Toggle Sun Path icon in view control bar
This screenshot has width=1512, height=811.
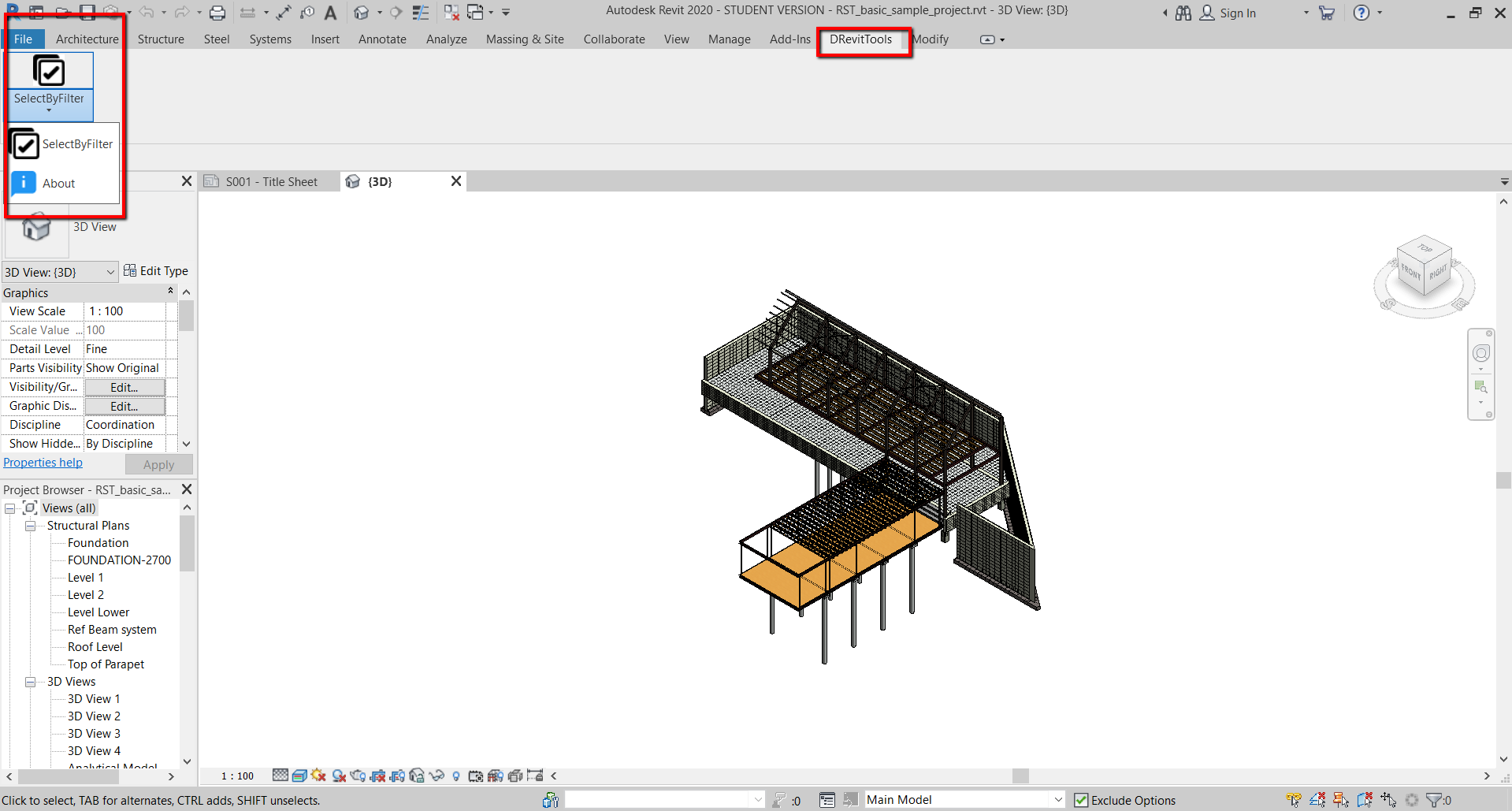(x=318, y=776)
